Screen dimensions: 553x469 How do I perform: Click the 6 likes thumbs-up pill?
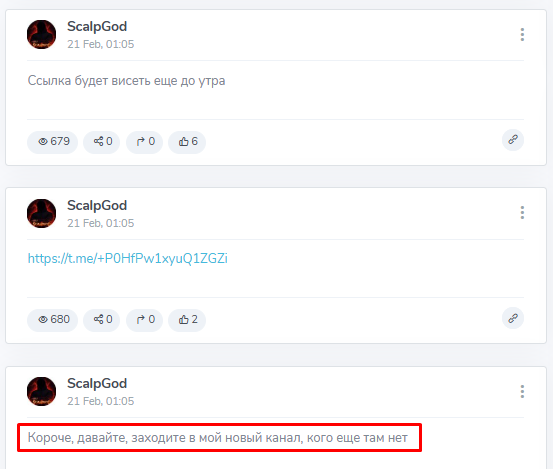pyautogui.click(x=187, y=142)
